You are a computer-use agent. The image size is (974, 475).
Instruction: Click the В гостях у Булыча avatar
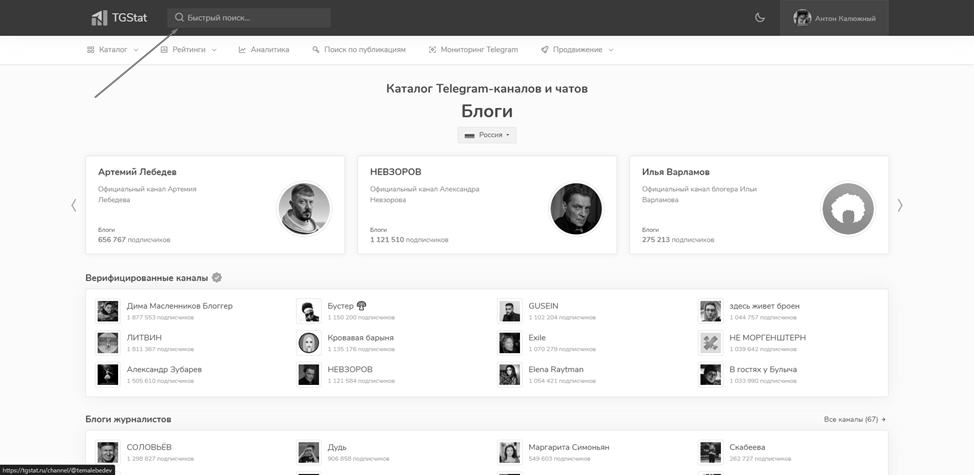(710, 374)
